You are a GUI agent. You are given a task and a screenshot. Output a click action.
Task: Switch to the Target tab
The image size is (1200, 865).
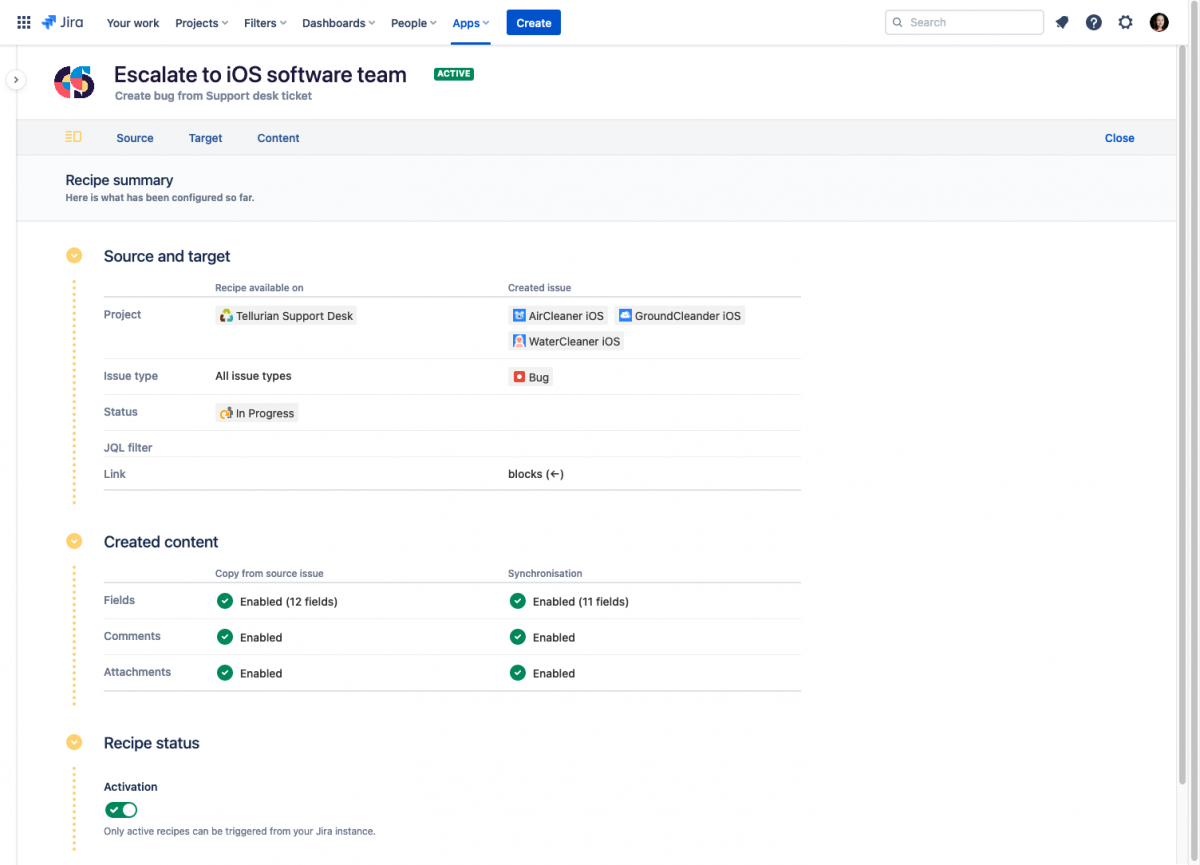click(205, 138)
